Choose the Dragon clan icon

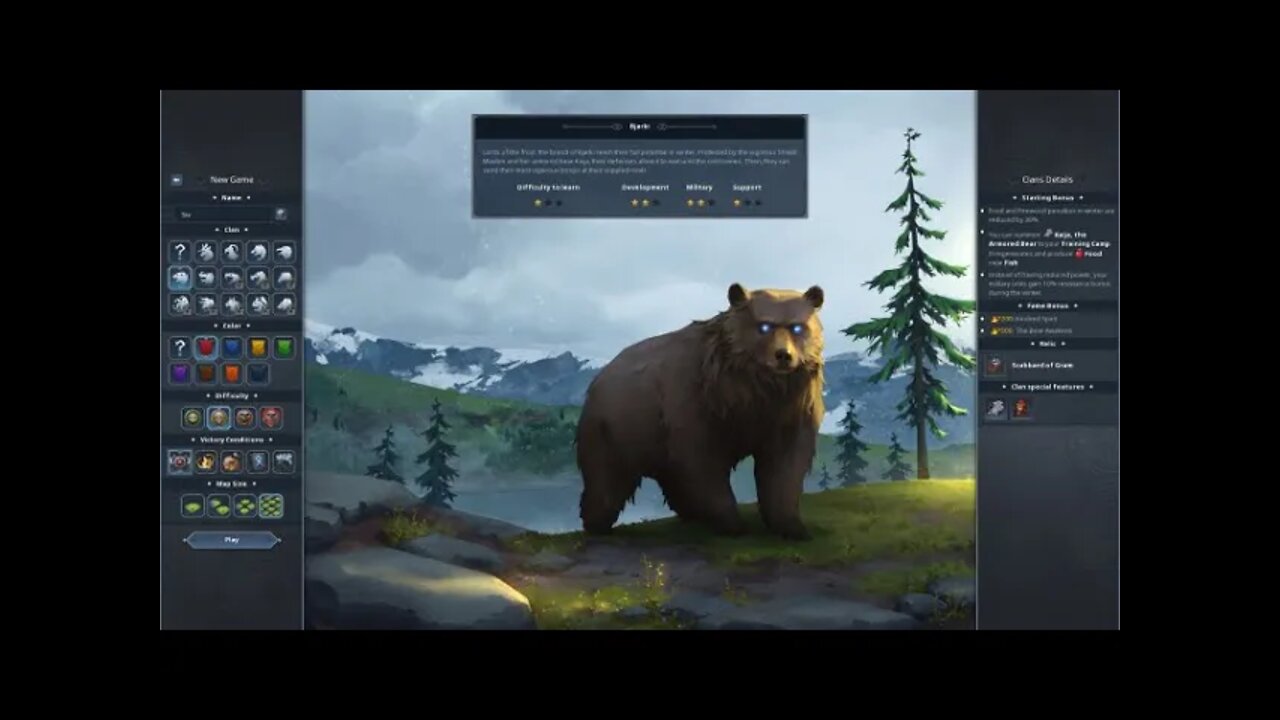(x=258, y=278)
